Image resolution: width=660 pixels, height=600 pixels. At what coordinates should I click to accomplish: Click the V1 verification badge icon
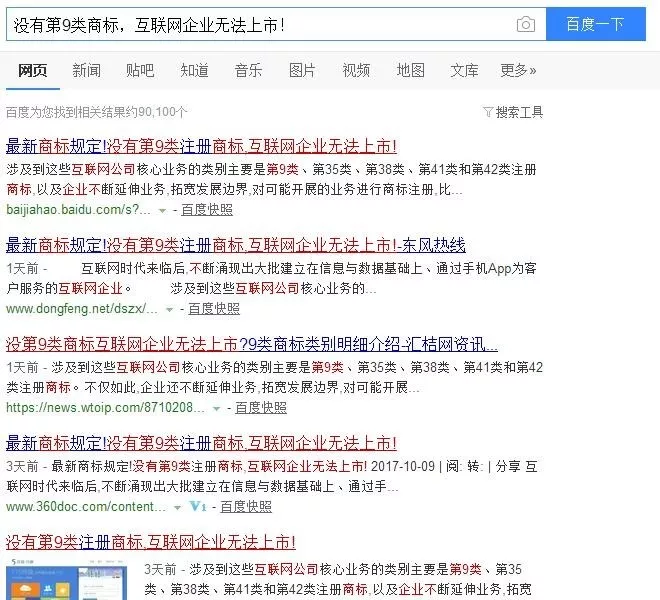[x=197, y=506]
